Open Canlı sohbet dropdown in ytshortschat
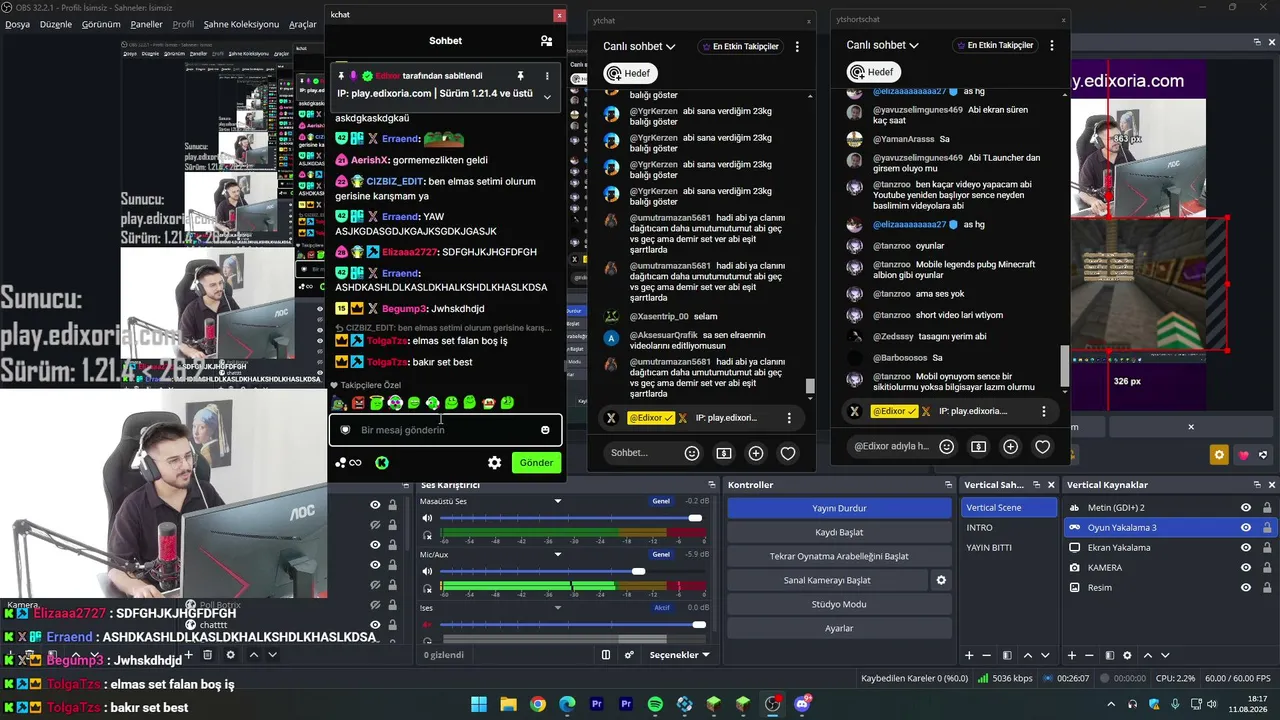The width and height of the screenshot is (1280, 720). [882, 45]
